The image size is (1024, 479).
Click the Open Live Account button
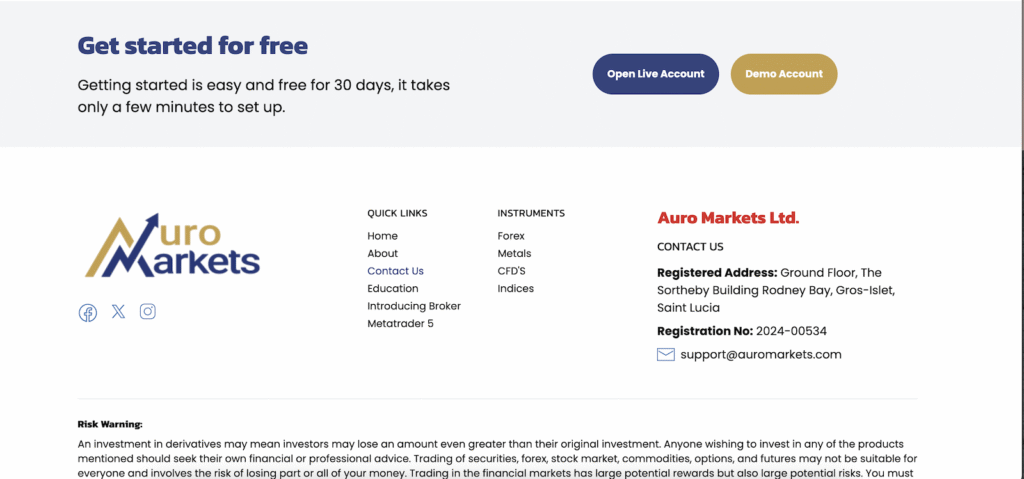coord(656,74)
